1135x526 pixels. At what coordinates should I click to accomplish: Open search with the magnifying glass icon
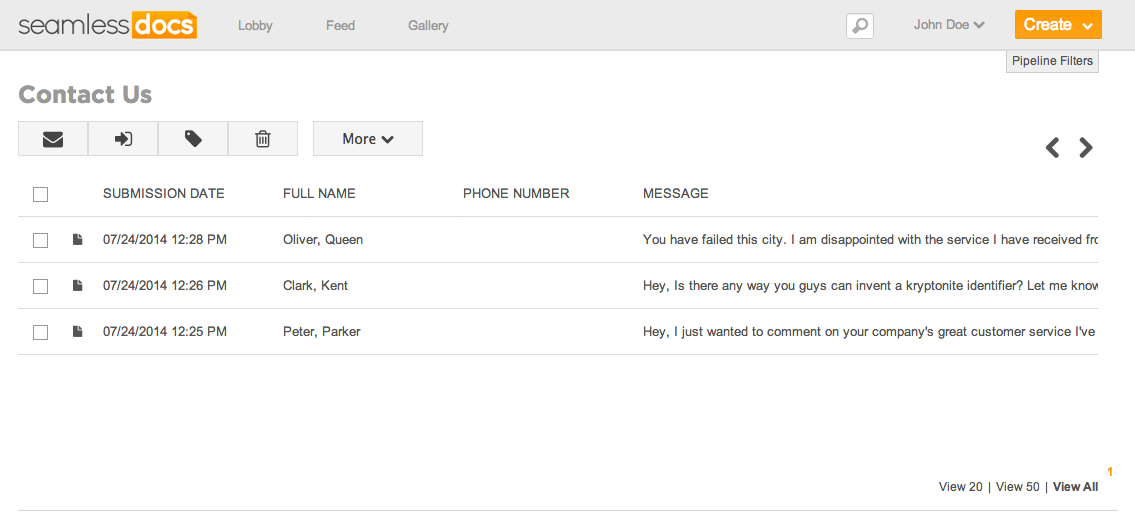coord(860,26)
